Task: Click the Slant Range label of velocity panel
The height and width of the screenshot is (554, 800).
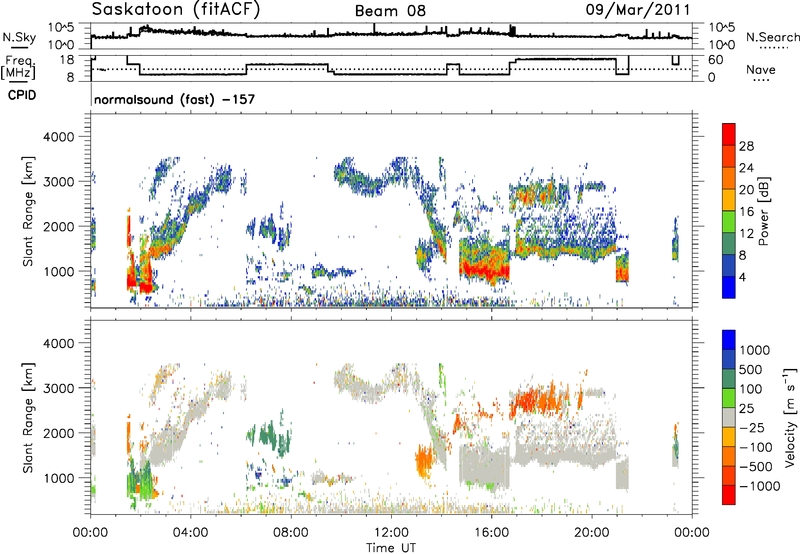Action: click(28, 418)
